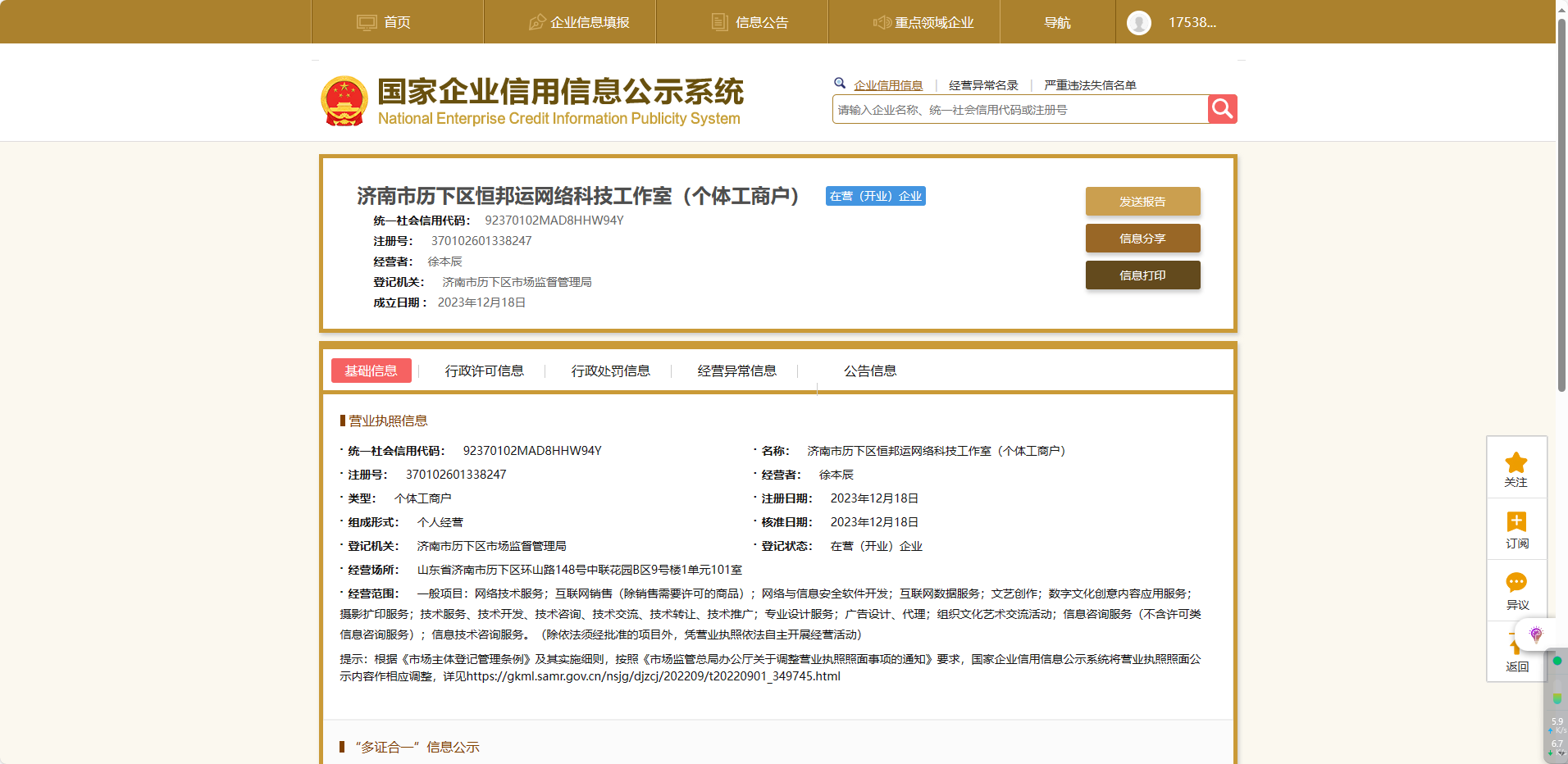View the 公告信息 tab
Viewport: 1568px width, 764px height.
click(x=869, y=371)
